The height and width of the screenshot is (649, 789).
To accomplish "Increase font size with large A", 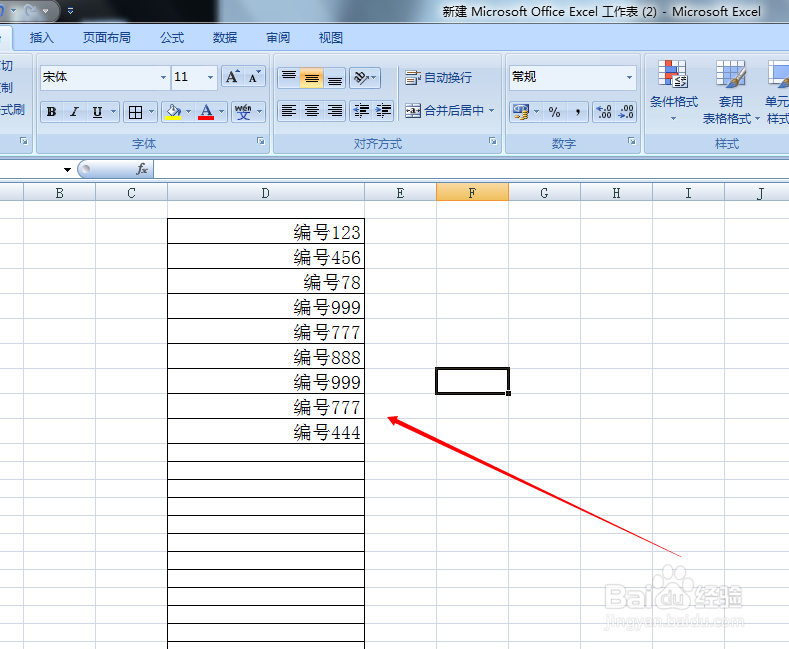I will [232, 77].
